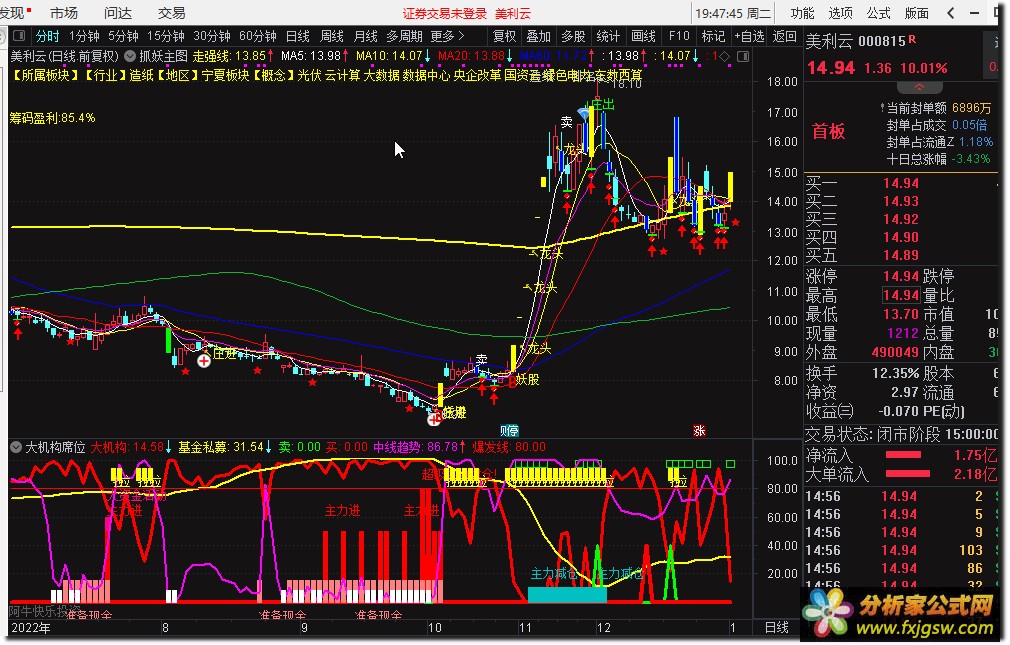Viewport: 1010px width, 645px height.
Task: Expand the 更多 periods list
Action: click(x=447, y=36)
